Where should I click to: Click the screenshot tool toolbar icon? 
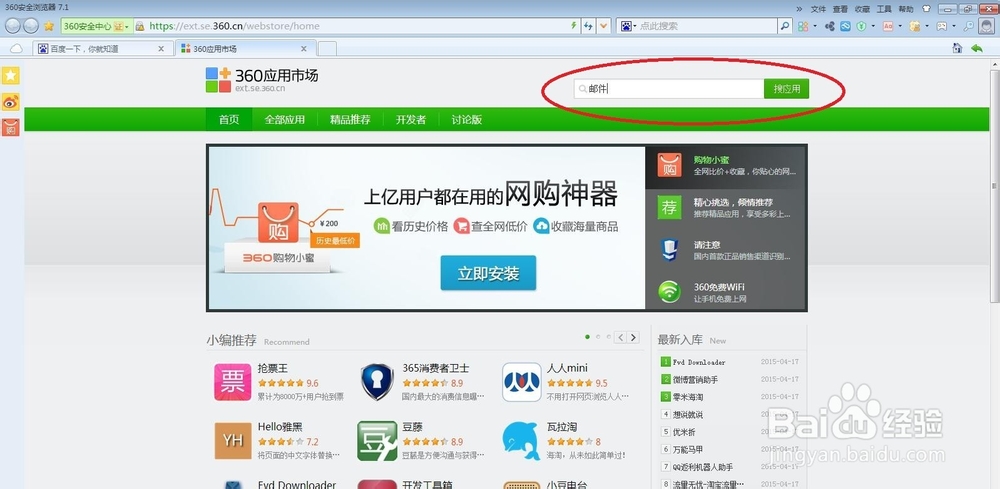tap(942, 26)
